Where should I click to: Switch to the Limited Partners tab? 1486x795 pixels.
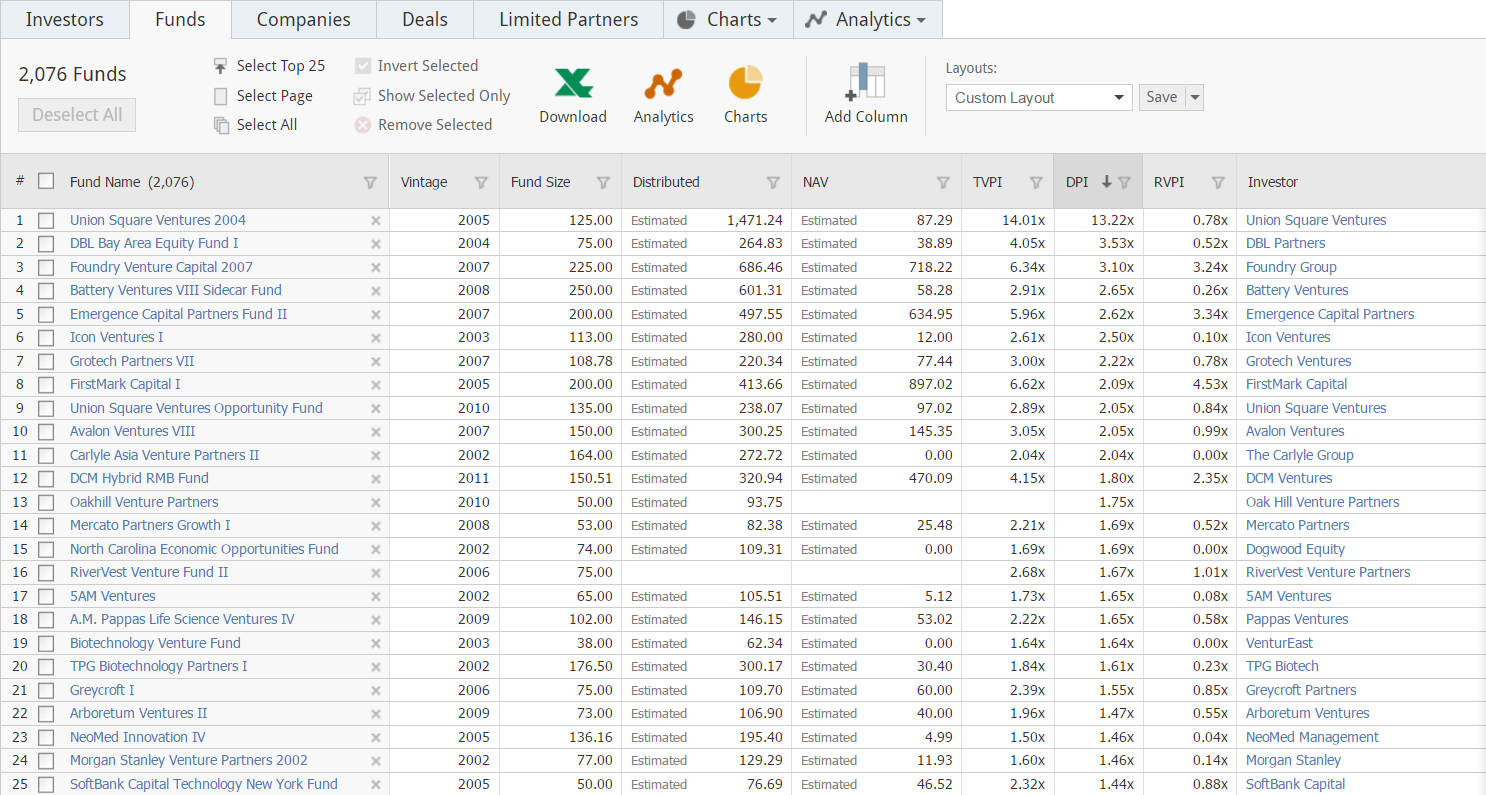568,19
